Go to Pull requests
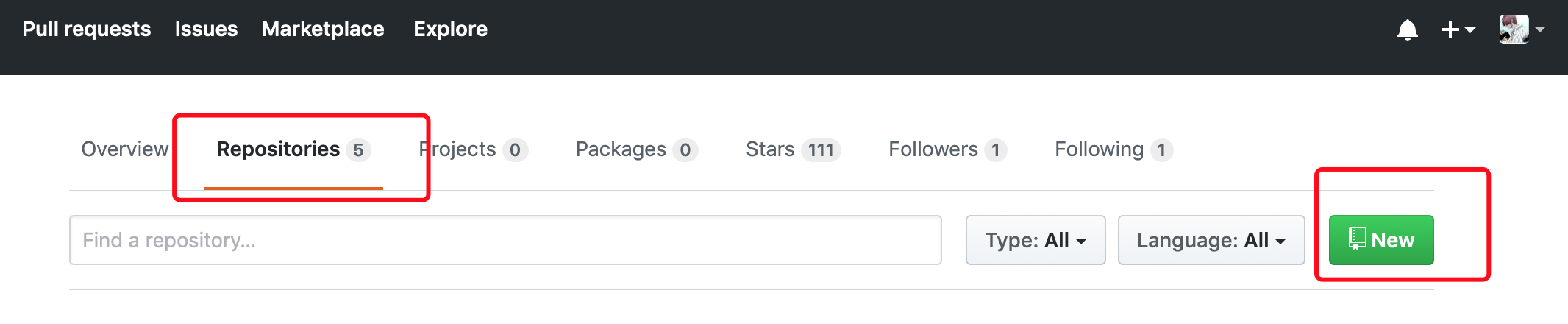 (x=87, y=29)
